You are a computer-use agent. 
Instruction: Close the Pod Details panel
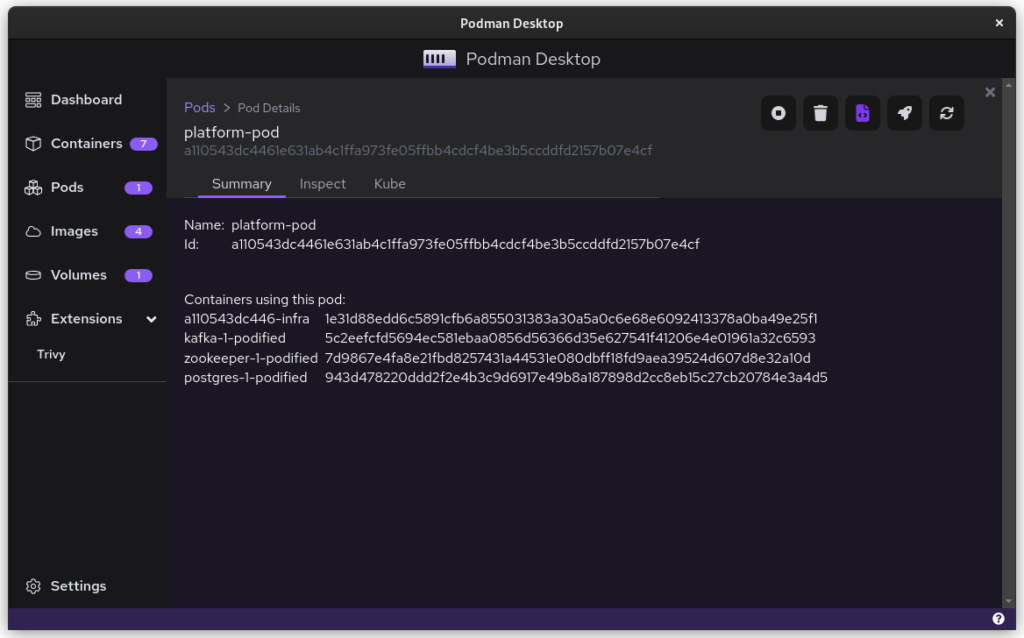[x=990, y=92]
